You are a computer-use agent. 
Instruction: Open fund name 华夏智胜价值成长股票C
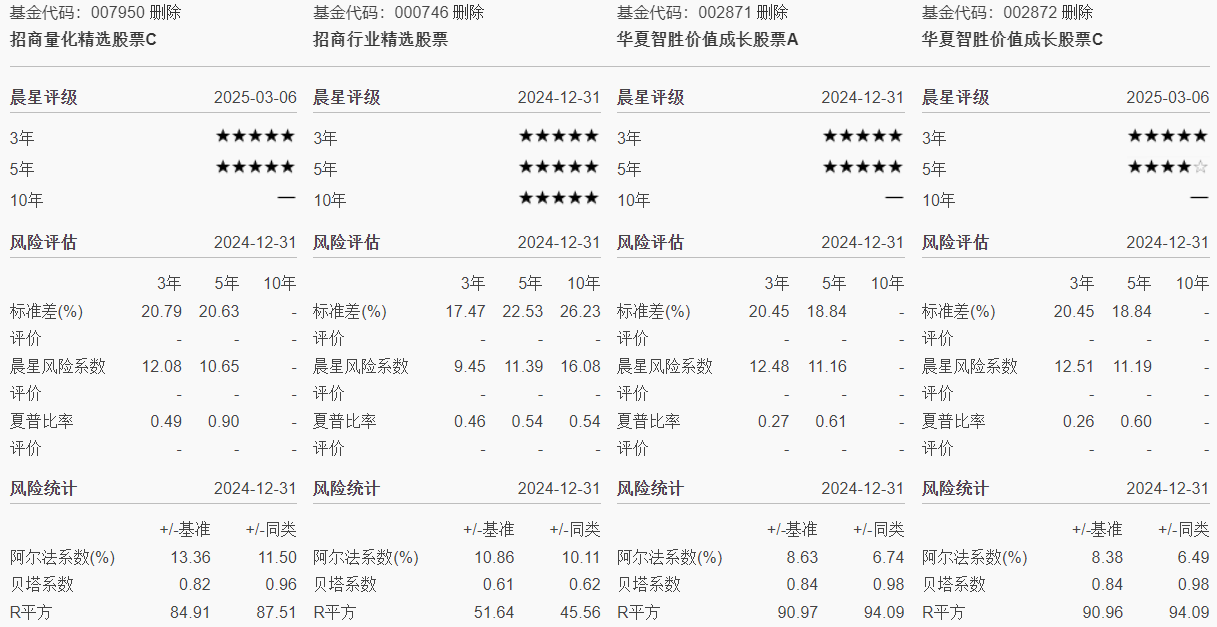click(x=1013, y=40)
